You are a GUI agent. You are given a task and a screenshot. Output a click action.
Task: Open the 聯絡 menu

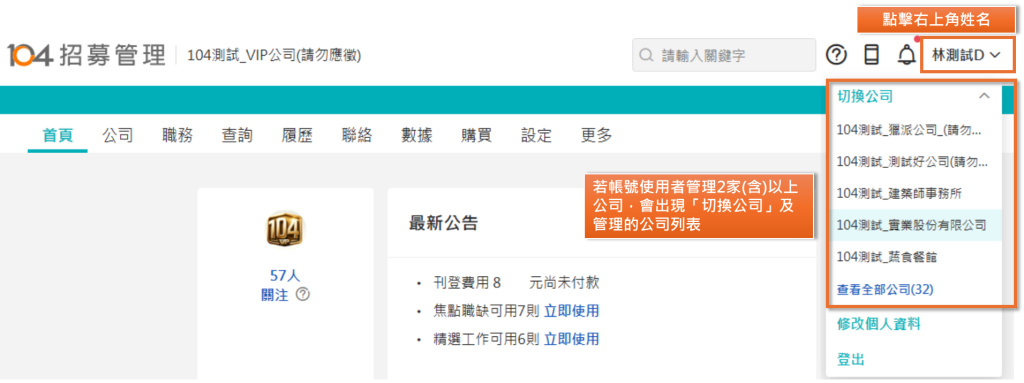(x=357, y=135)
